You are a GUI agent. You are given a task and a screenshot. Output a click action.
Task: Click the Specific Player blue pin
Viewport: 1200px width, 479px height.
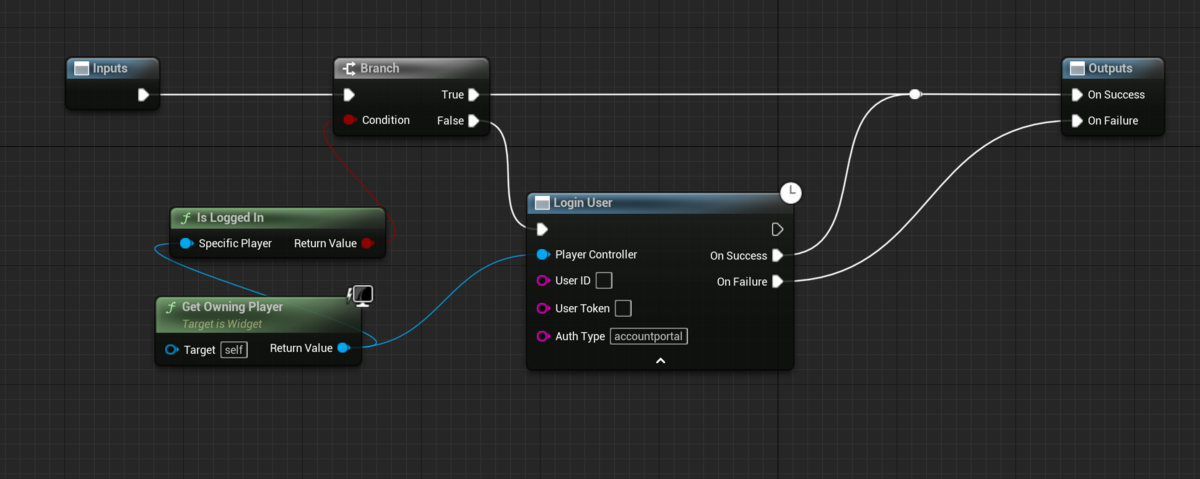186,243
